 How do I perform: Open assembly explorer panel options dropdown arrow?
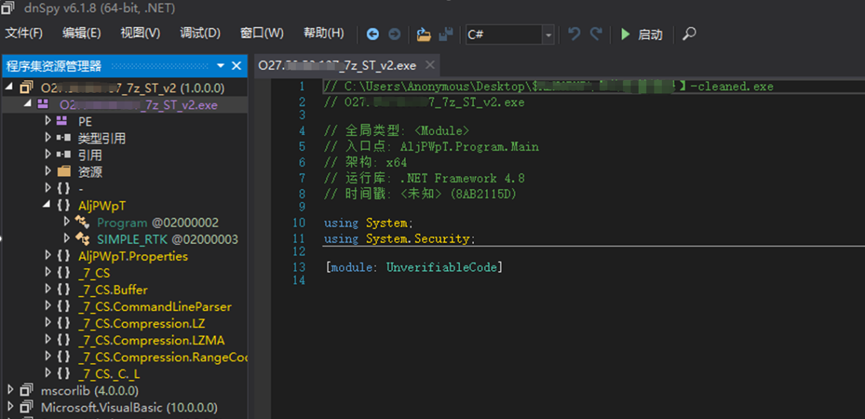coord(221,66)
